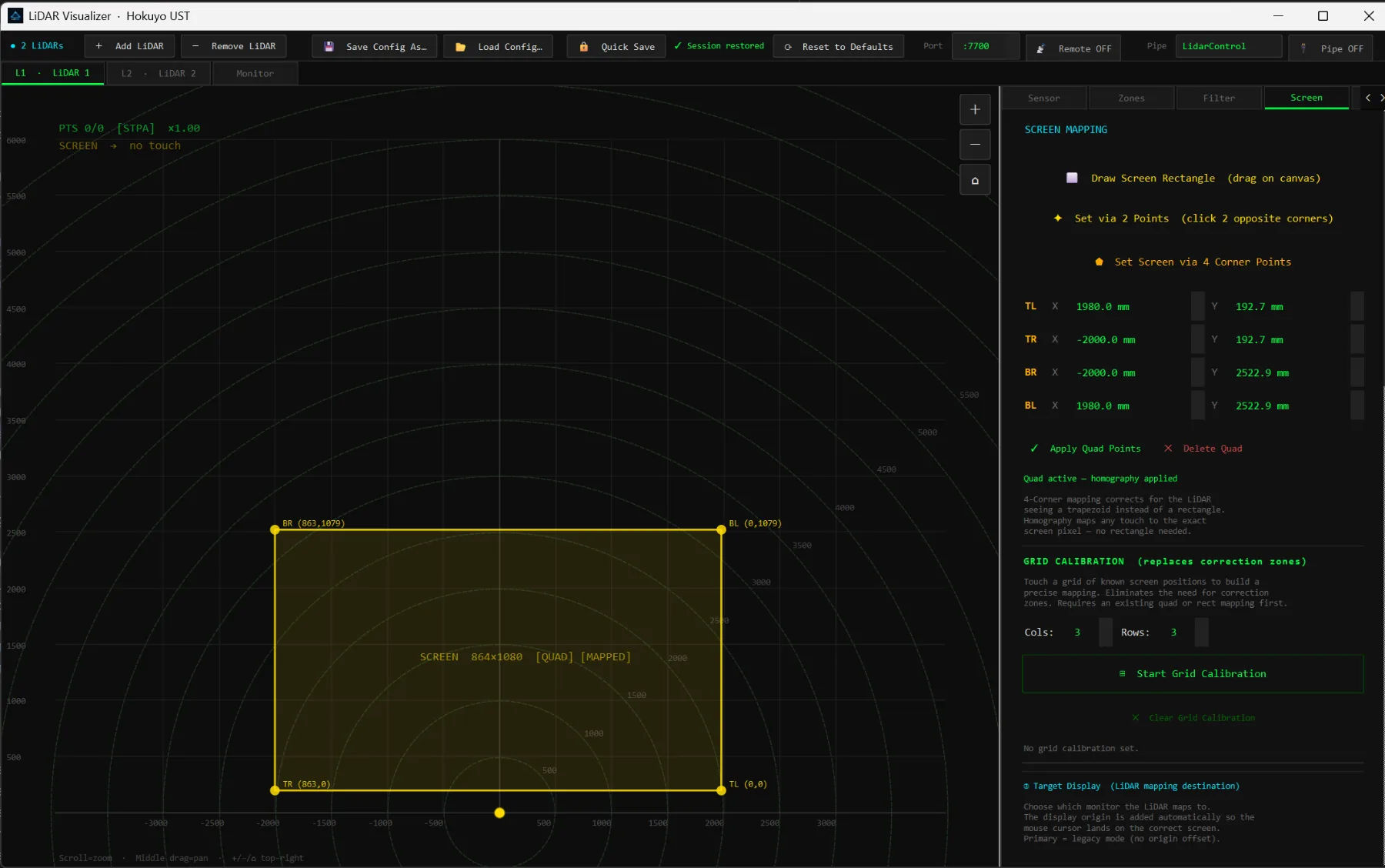Click the Cols stepper
Viewport: 1385px width, 868px height.
(1106, 633)
